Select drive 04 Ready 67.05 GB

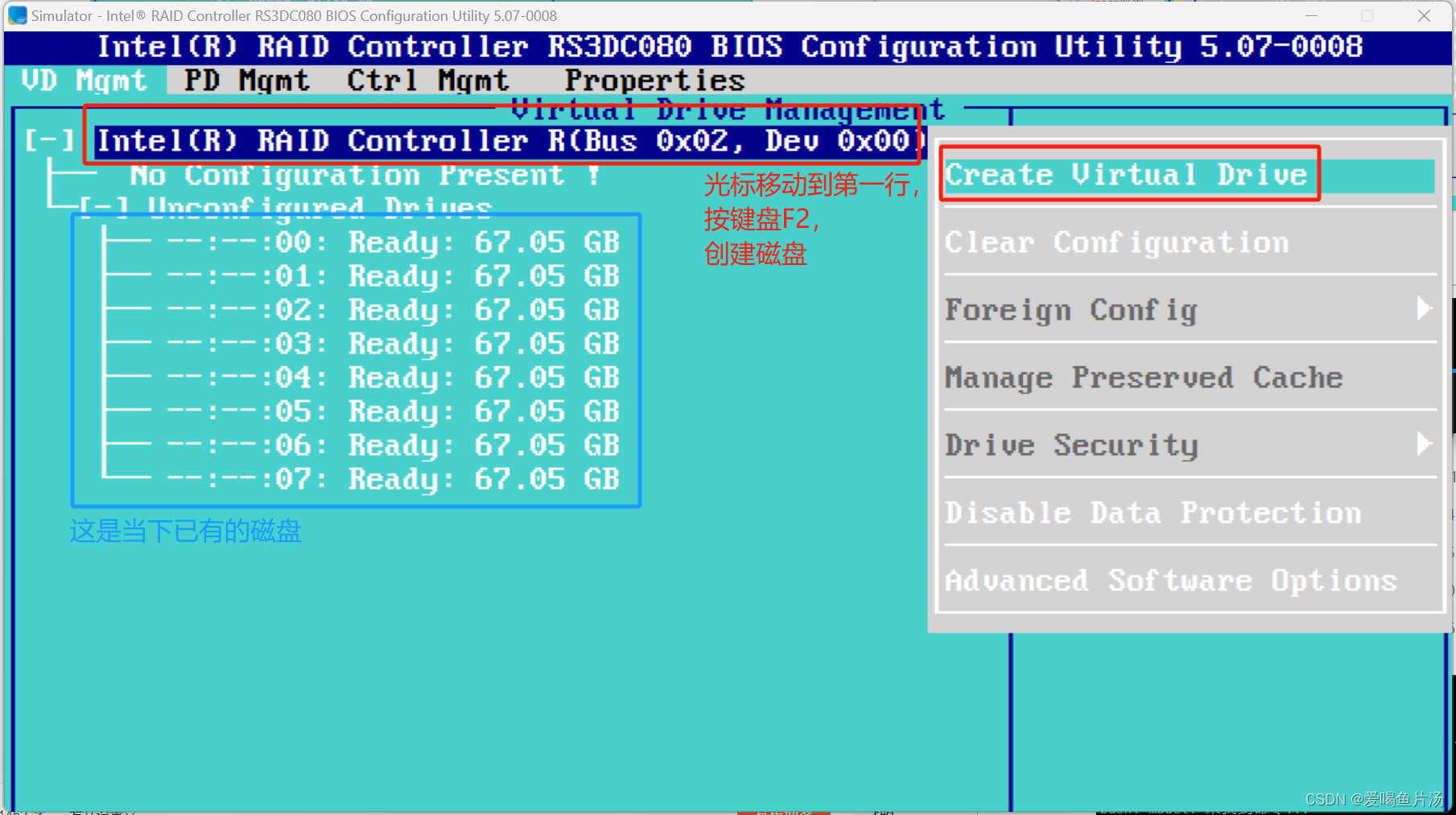(393, 378)
